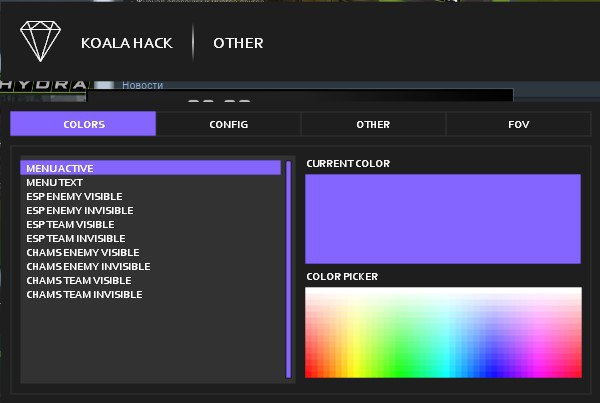This screenshot has height=403, width=600.
Task: Switch to the COLORS tab
Action: [x=83, y=124]
